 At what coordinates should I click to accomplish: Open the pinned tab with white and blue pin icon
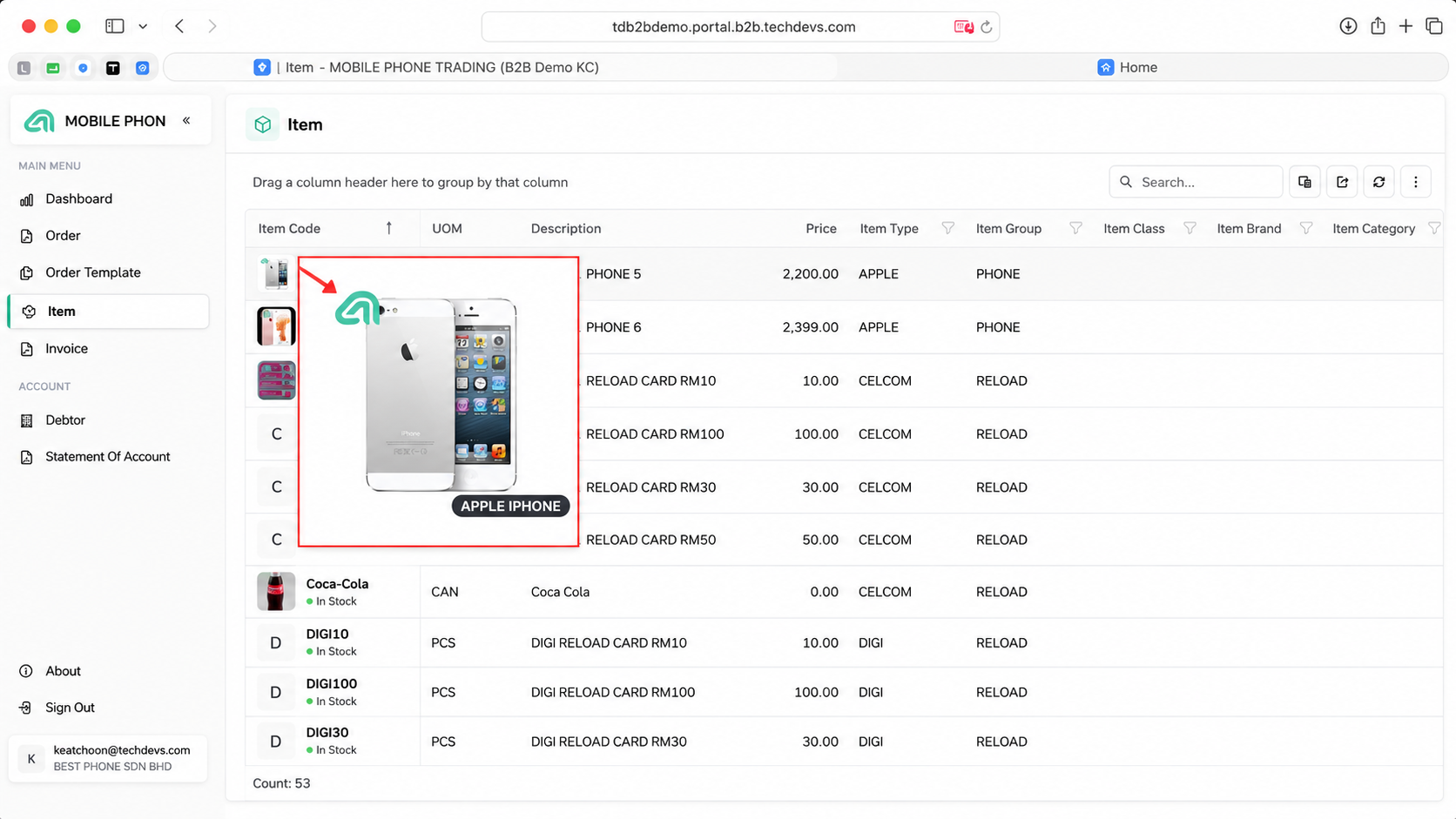point(83,68)
